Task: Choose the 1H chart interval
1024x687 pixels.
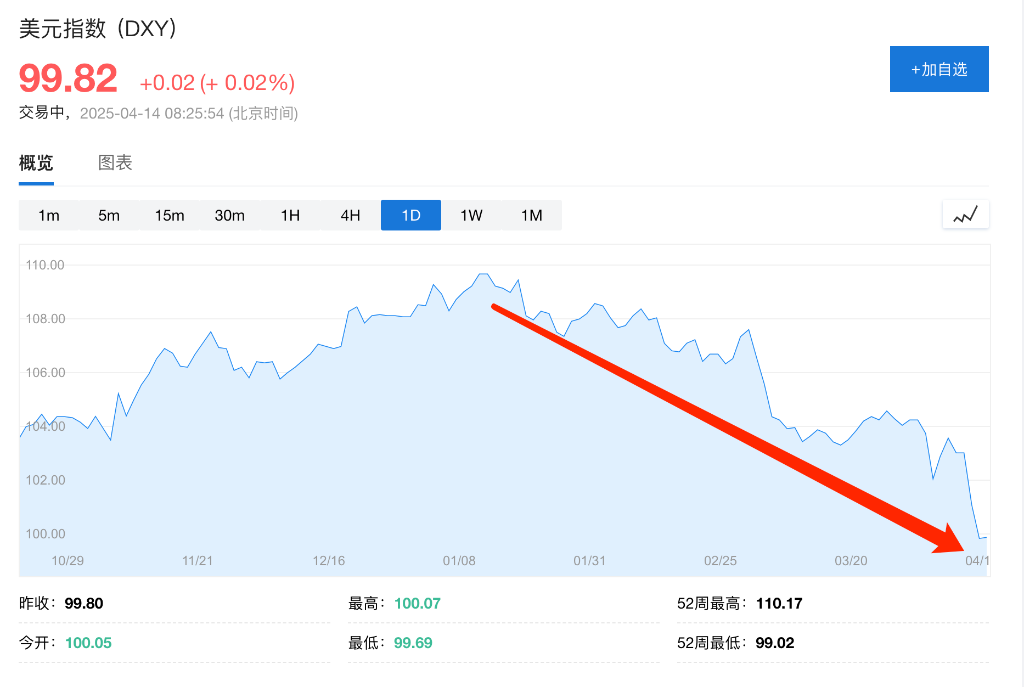Action: point(290,215)
